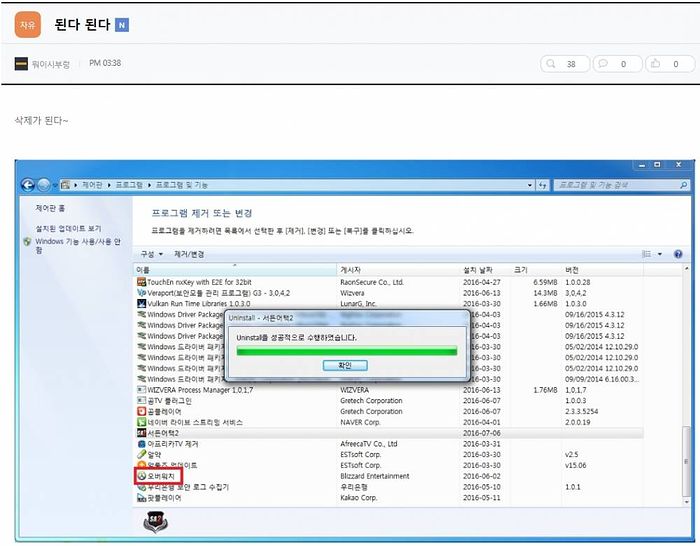Click the blue N new-post badge
Viewport: 700px width, 546px height.
pos(122,24)
